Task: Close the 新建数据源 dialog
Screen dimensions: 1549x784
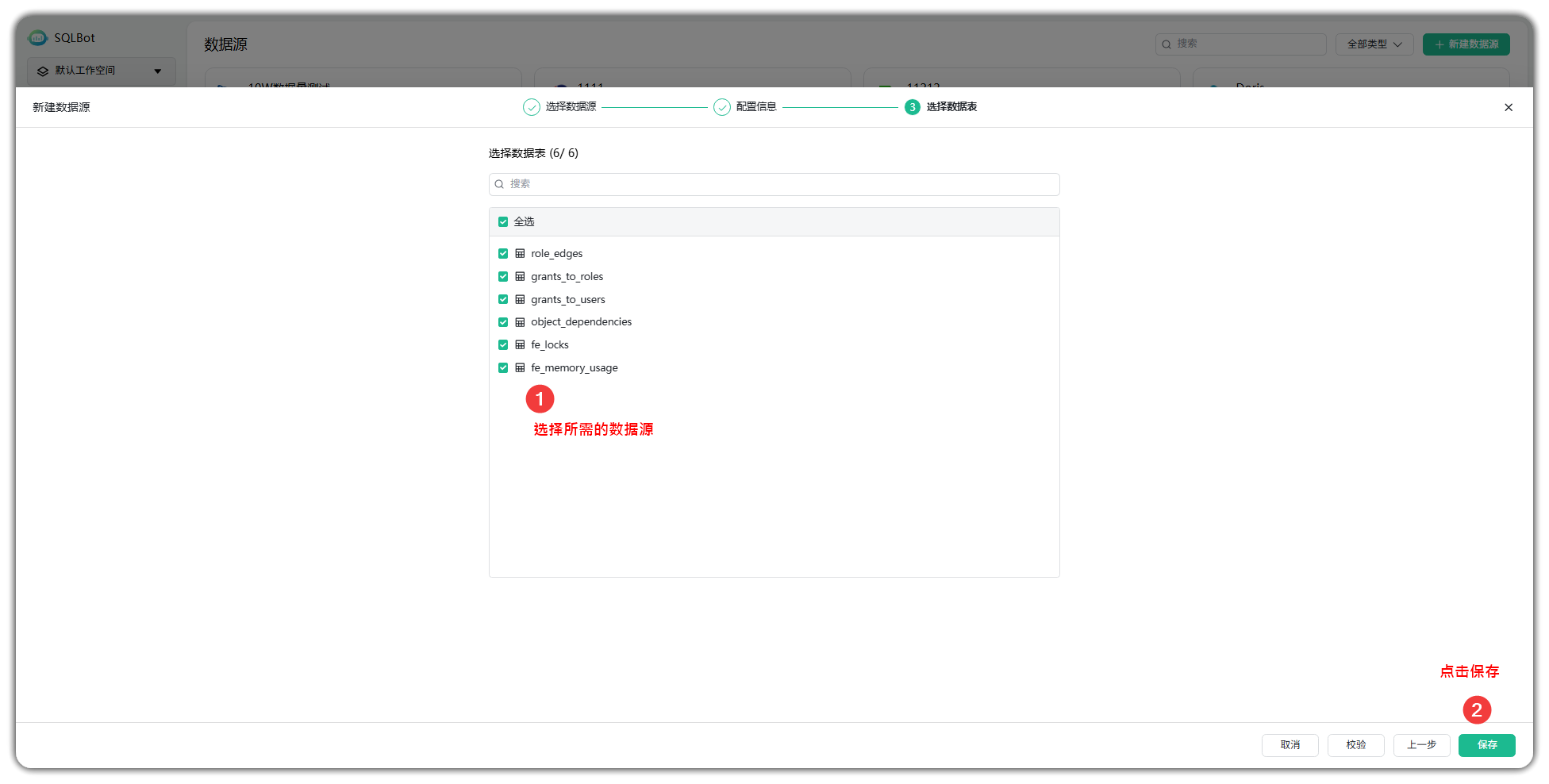Action: tap(1508, 108)
